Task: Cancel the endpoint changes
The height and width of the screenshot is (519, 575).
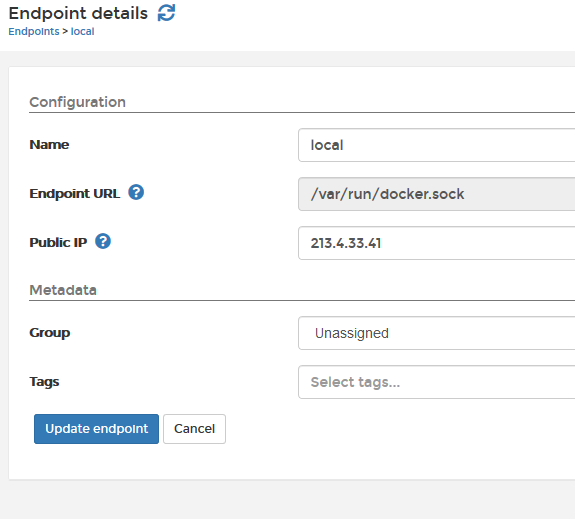Action: [194, 429]
